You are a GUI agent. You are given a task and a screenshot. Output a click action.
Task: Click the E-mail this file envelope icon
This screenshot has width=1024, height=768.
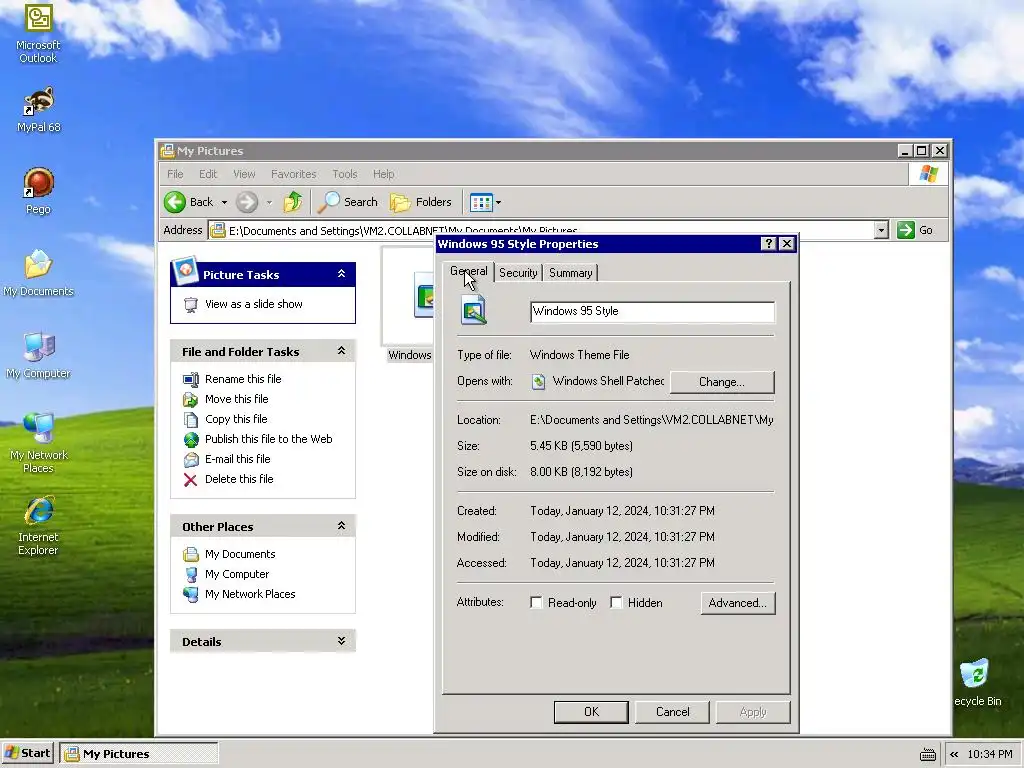pyautogui.click(x=191, y=460)
